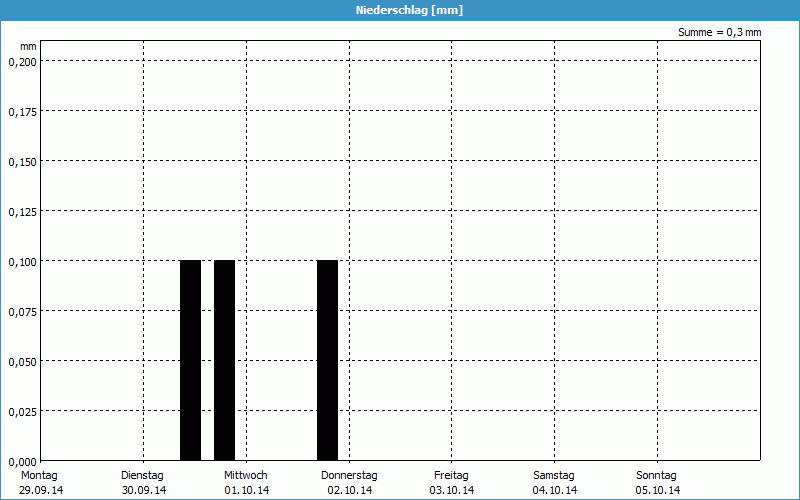Screen dimensions: 800x500
Task: Click the 05.10.14 date label
Action: click(x=658, y=490)
